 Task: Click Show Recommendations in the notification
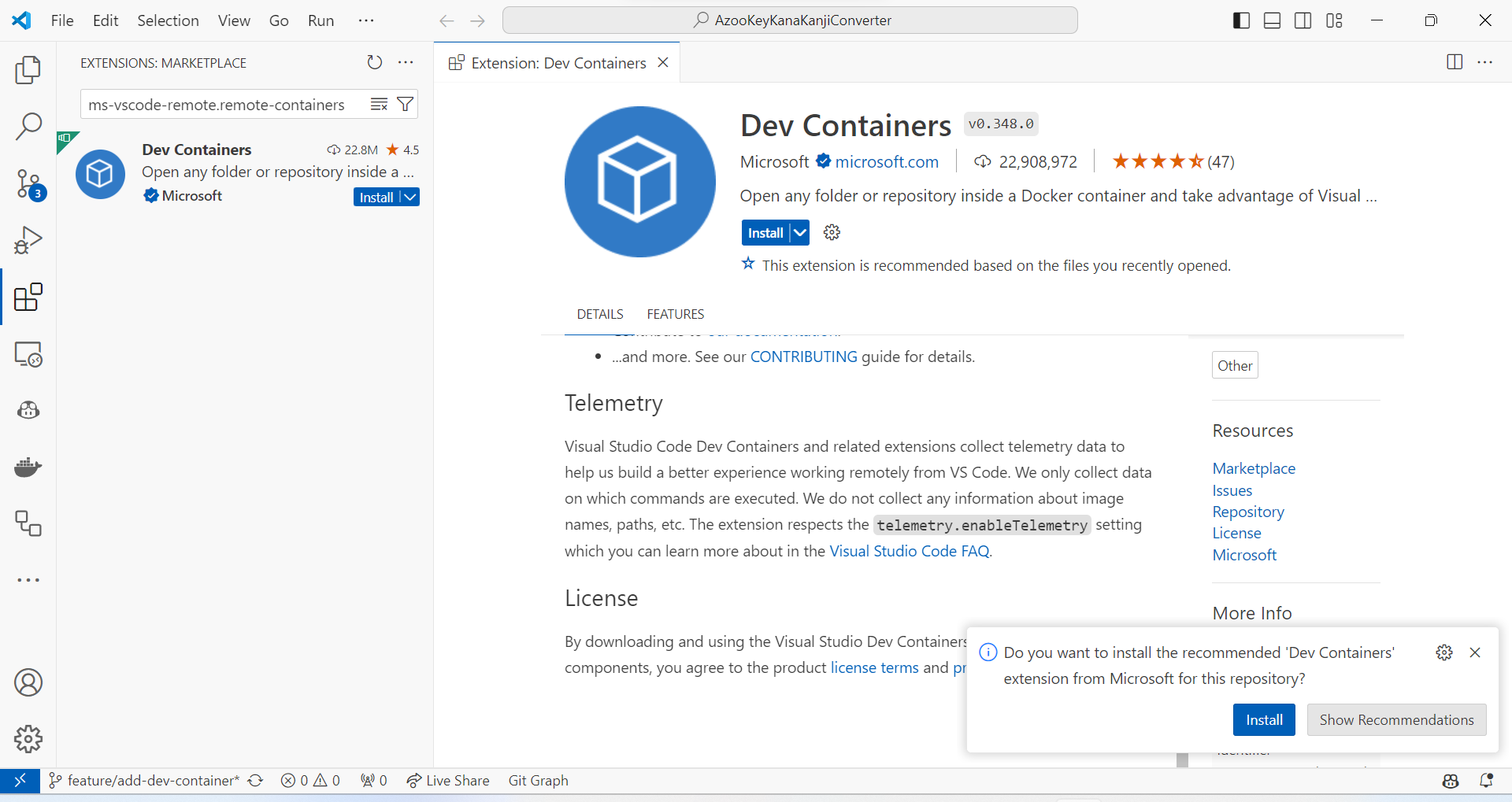coord(1396,719)
